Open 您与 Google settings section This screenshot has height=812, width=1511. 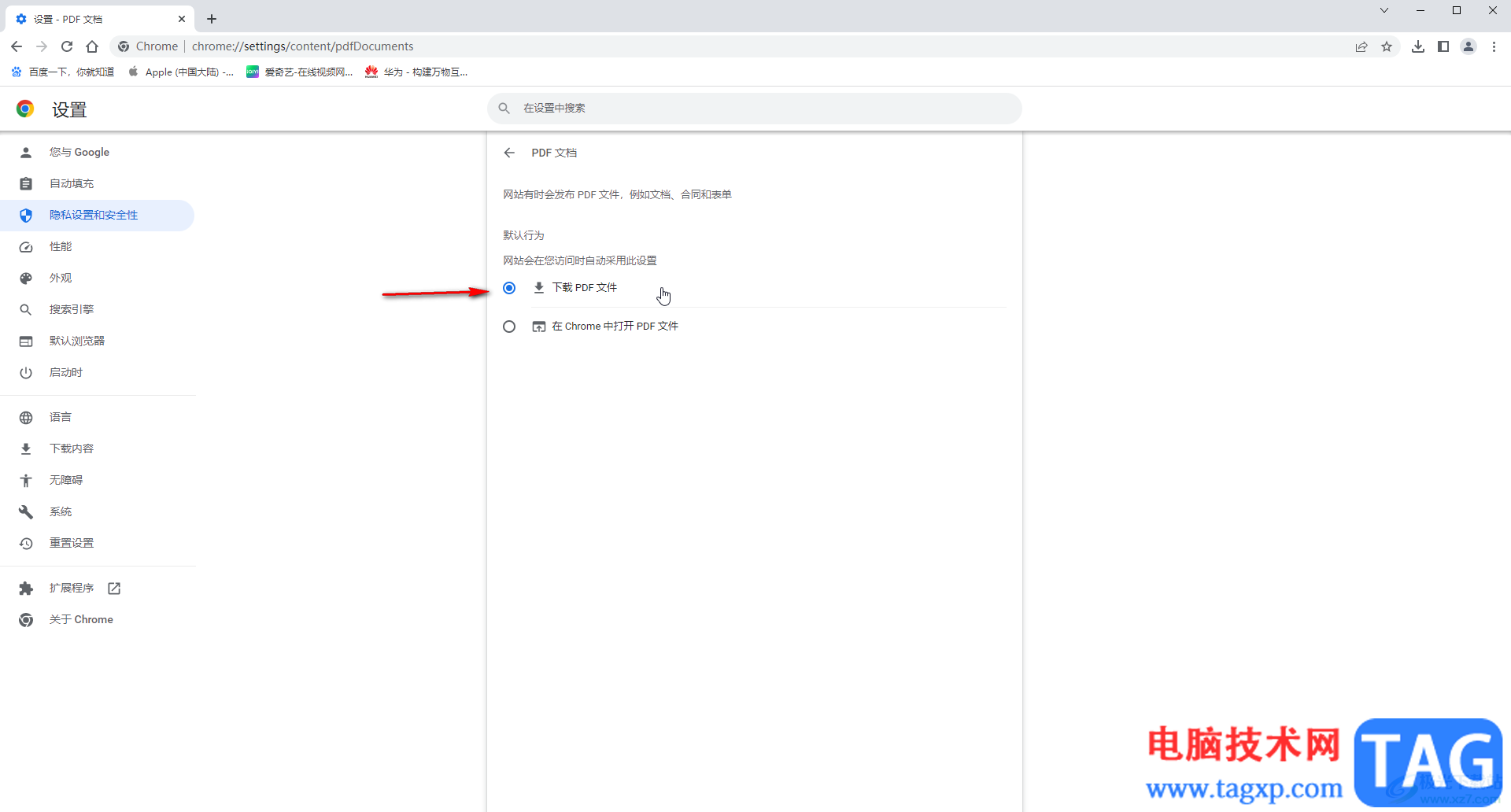[x=98, y=152]
